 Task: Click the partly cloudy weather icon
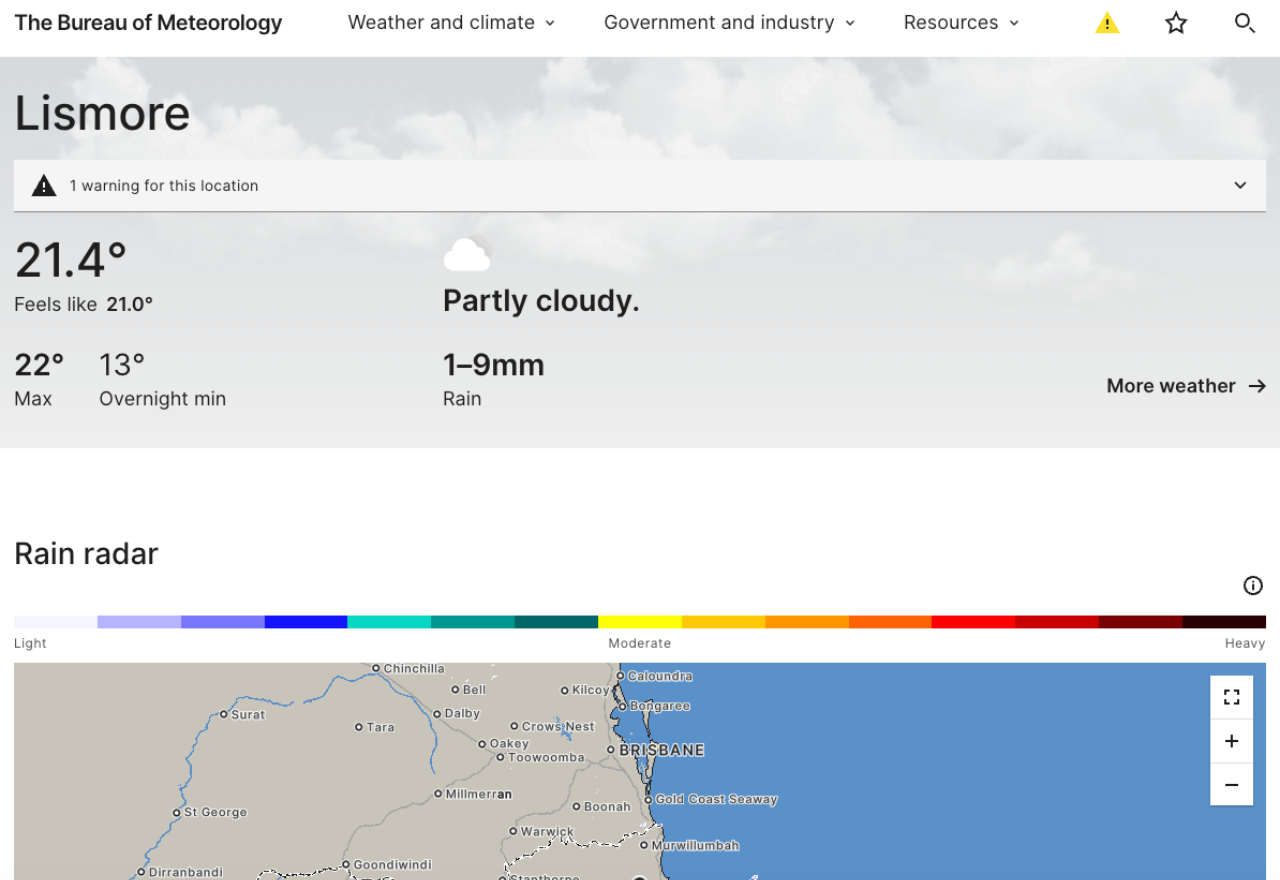coord(466,255)
